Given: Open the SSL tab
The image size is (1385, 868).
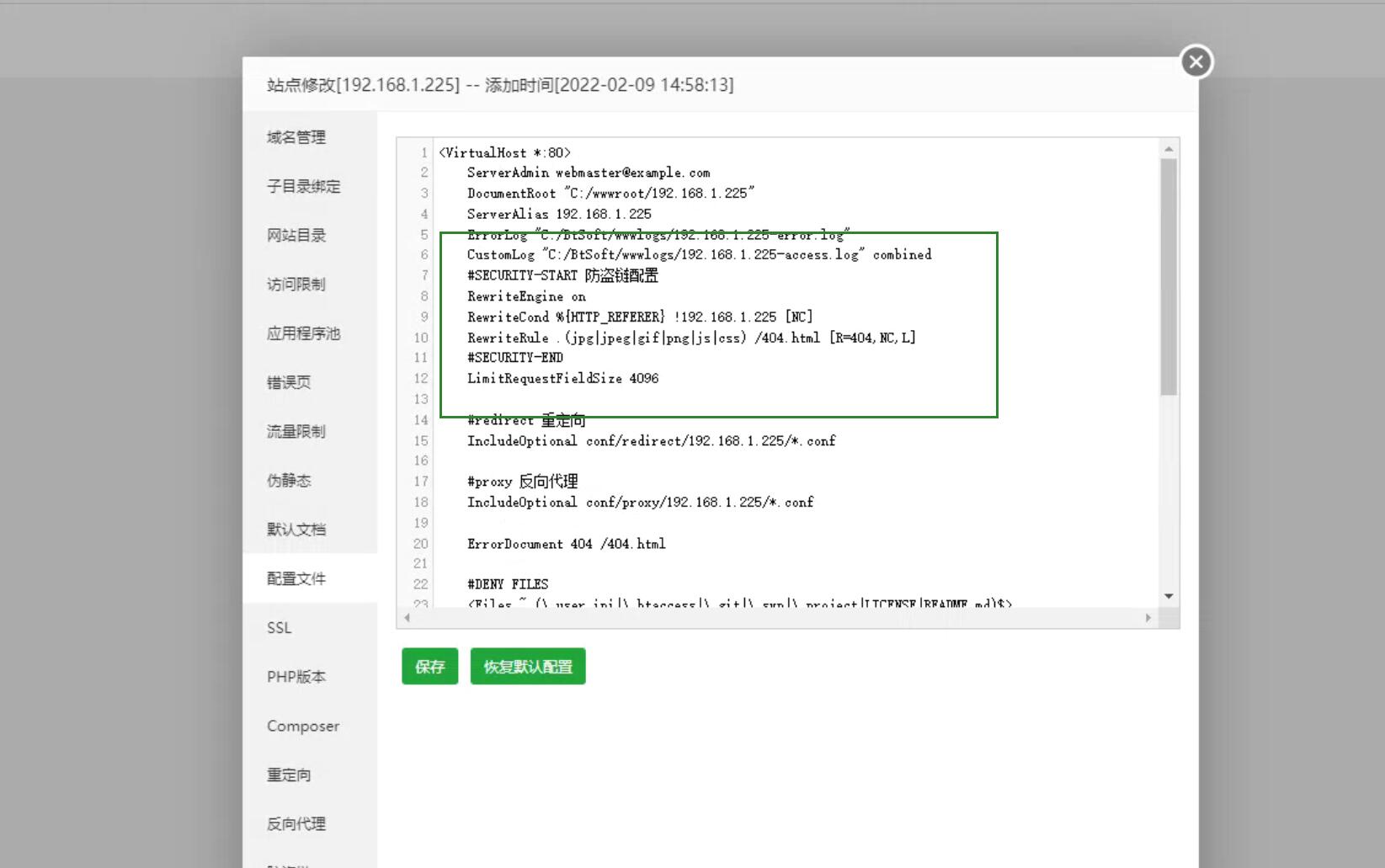Looking at the screenshot, I should pos(280,628).
